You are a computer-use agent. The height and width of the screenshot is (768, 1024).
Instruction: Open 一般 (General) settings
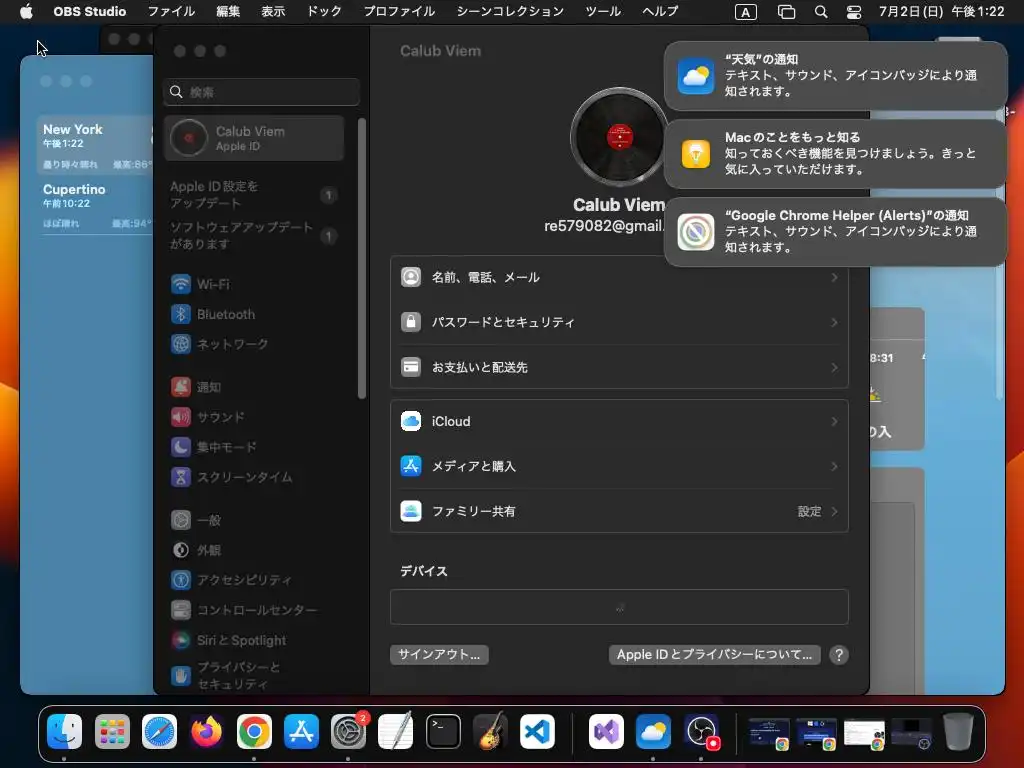(x=196, y=520)
